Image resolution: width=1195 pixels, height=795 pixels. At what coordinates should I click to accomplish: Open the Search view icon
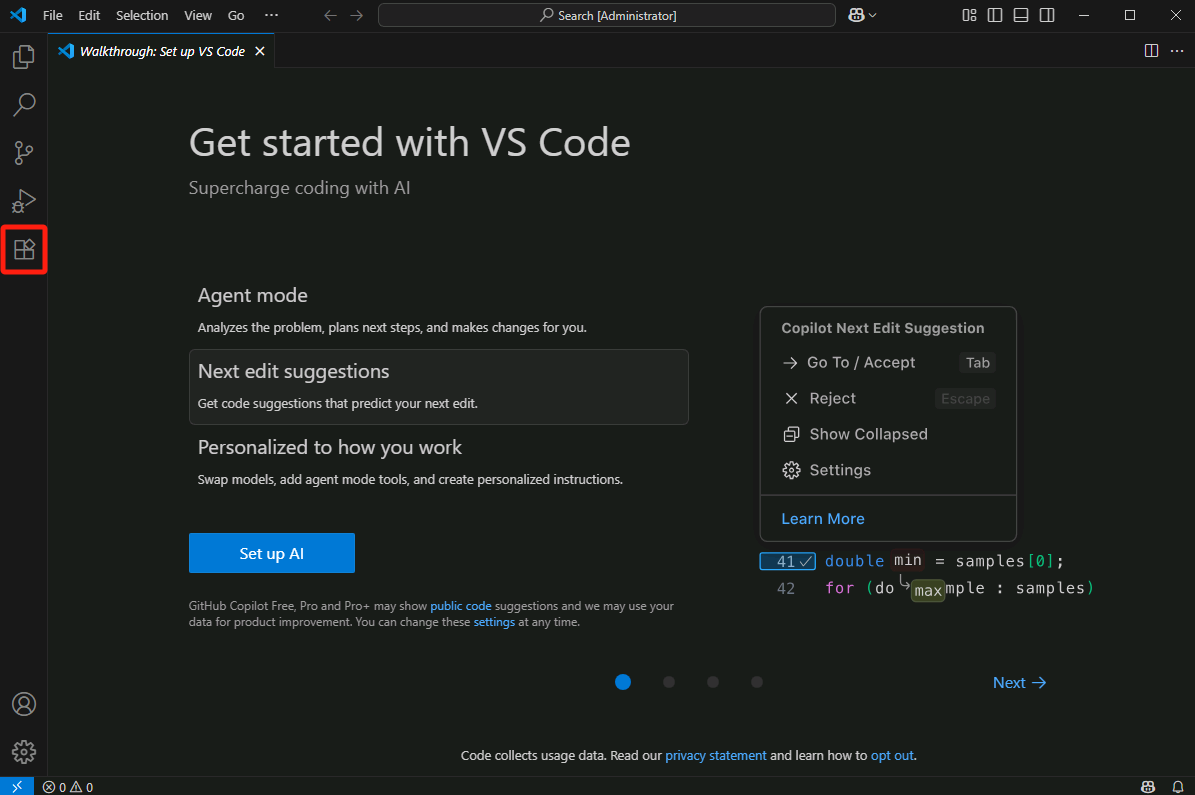tap(24, 104)
